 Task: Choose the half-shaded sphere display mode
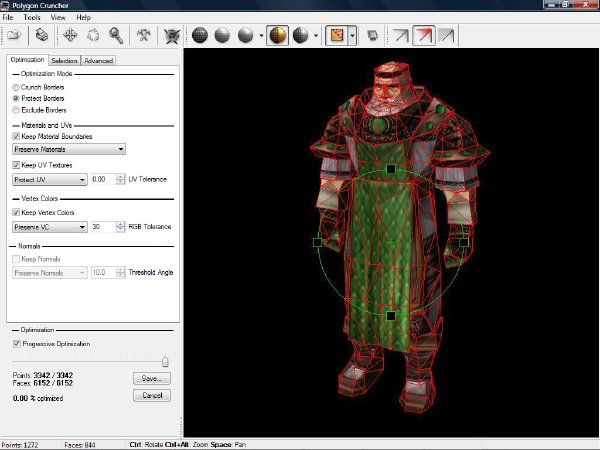300,35
